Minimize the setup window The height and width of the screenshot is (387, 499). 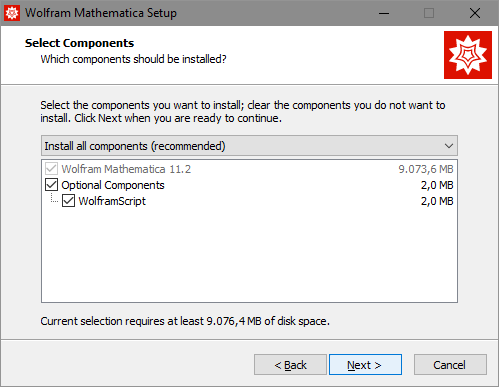384,13
